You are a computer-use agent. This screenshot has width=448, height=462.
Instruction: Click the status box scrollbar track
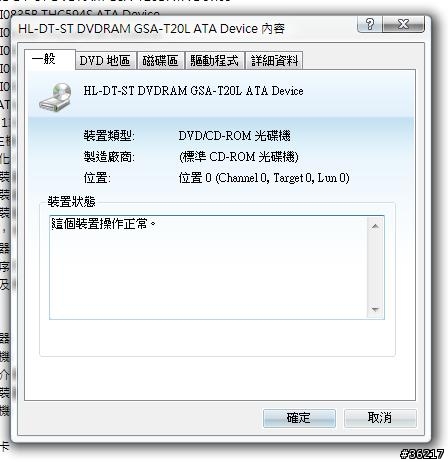coord(375,268)
